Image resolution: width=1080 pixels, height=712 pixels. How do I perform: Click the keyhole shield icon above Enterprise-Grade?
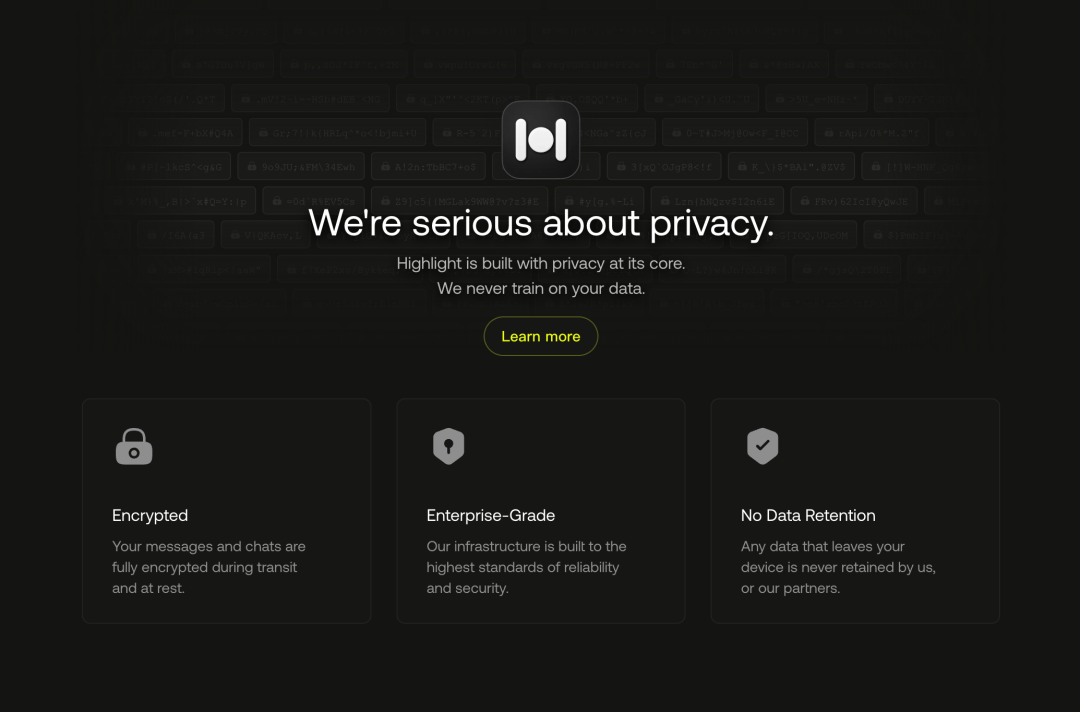448,446
